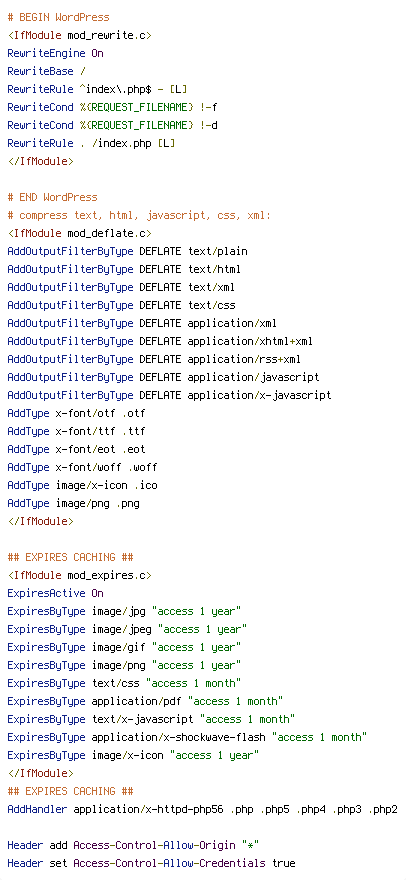406x880 pixels.
Task: Click 'ExpiresActive On' directive
Action: pyautogui.click(x=56, y=593)
